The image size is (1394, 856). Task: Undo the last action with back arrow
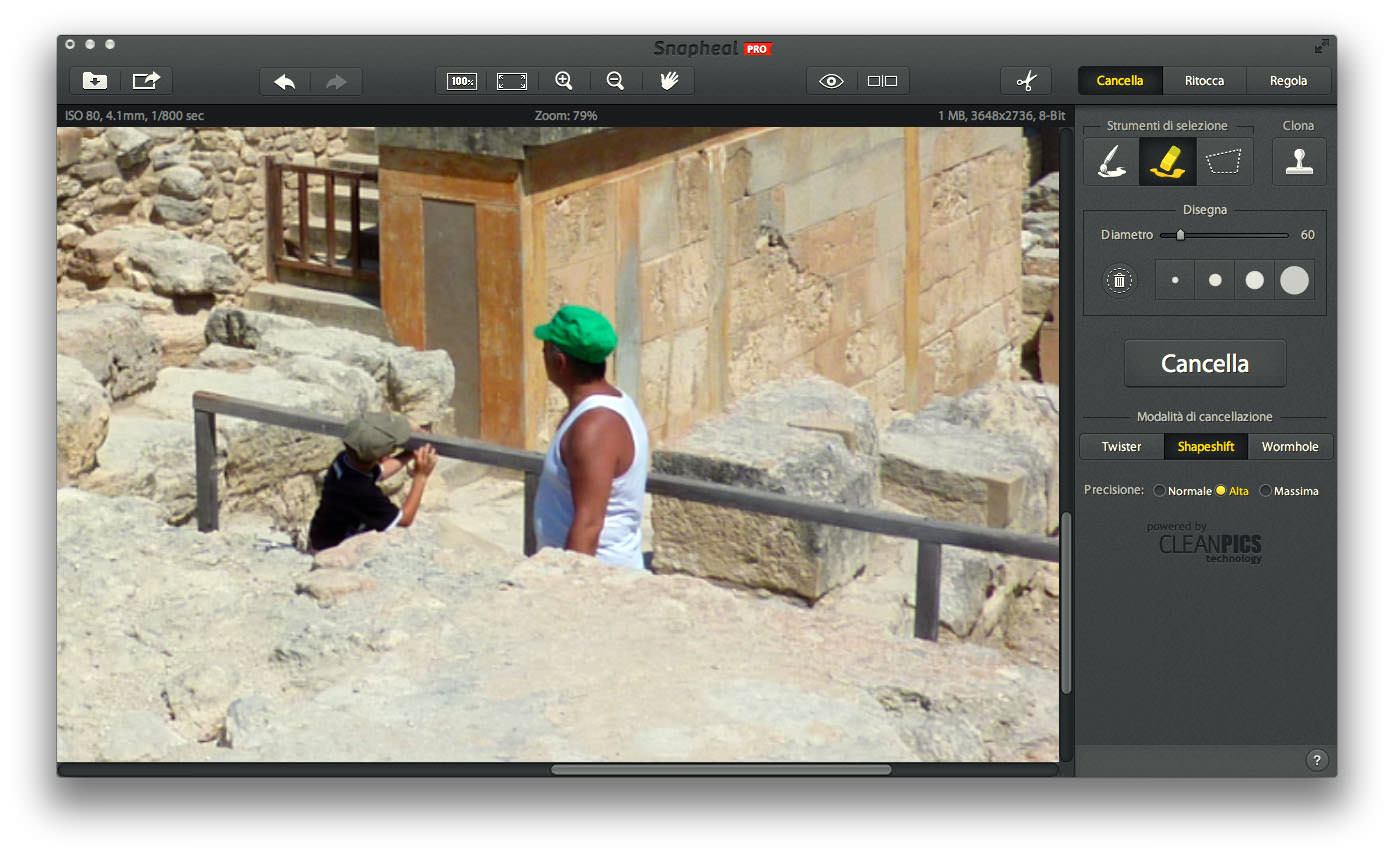point(285,81)
